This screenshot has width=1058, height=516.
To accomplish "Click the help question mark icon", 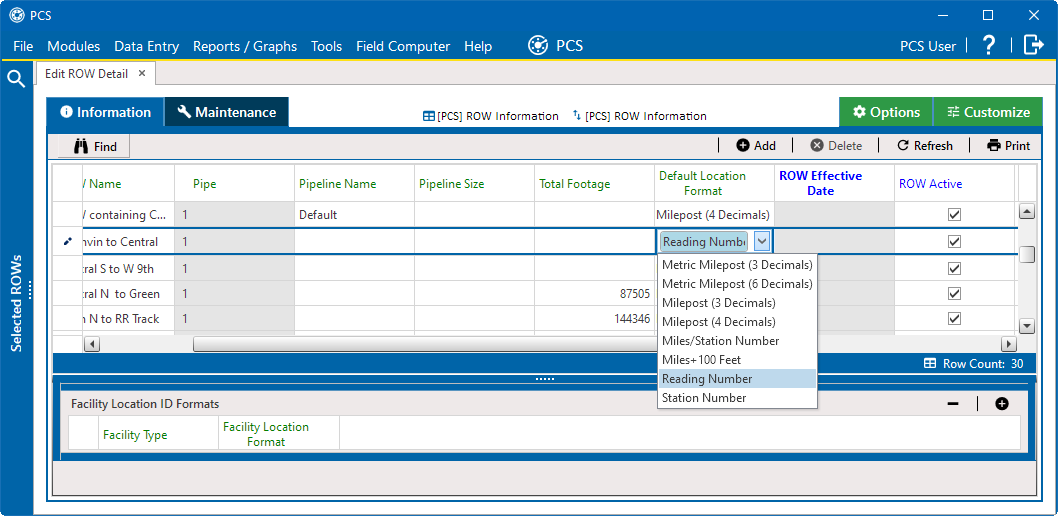I will (989, 46).
